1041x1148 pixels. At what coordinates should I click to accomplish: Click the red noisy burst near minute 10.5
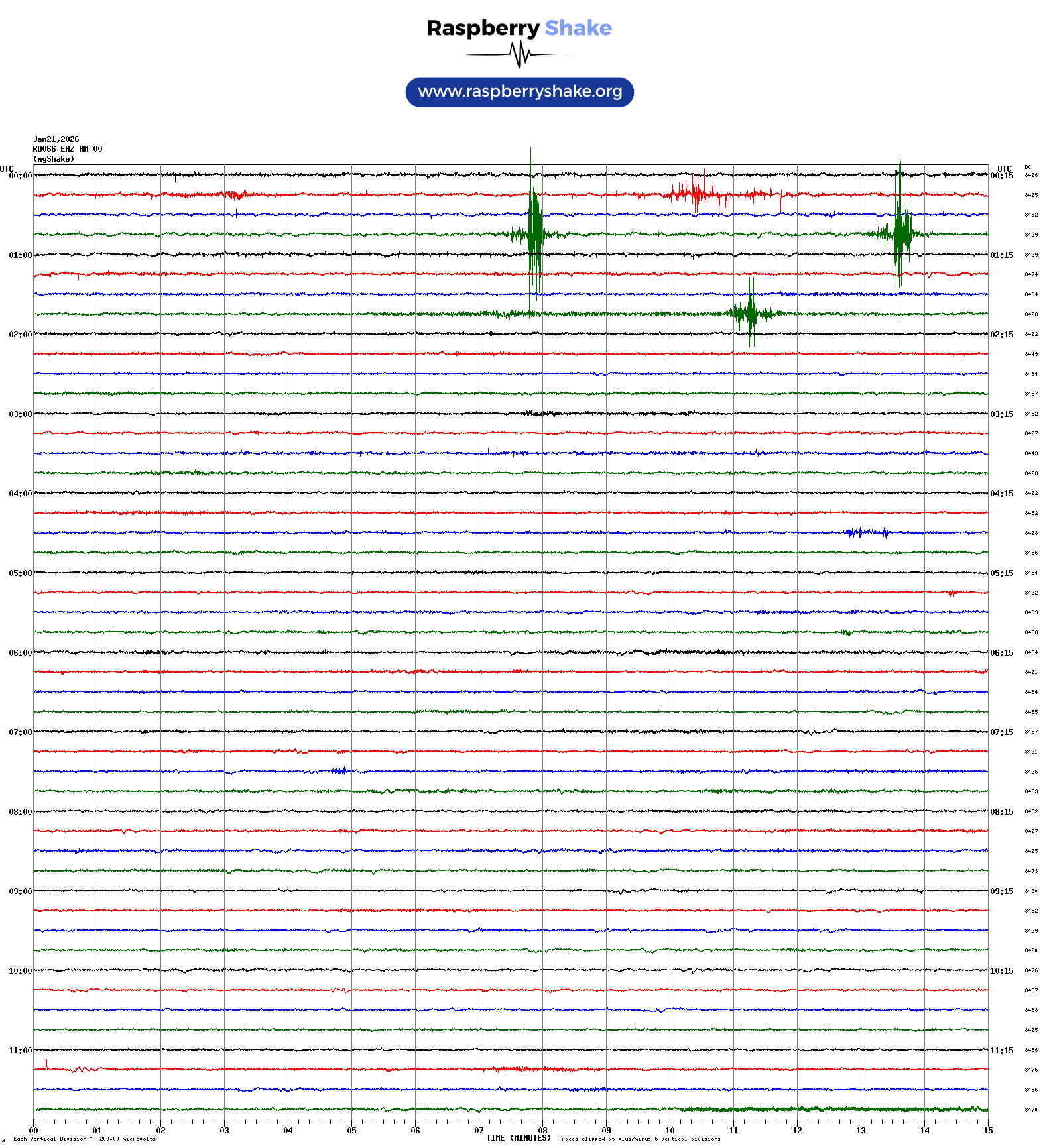698,194
